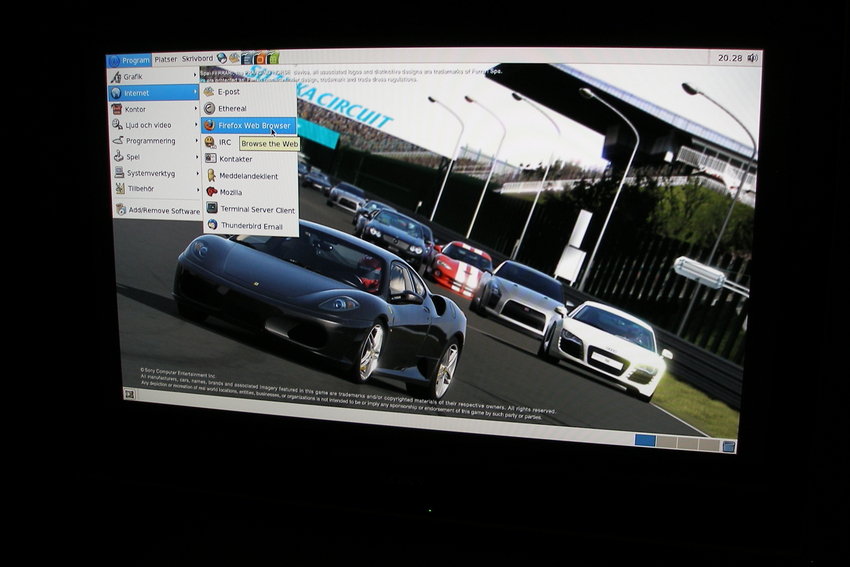Expand the Systemverktyg submenu
Image resolution: width=850 pixels, height=567 pixels.
pos(157,173)
